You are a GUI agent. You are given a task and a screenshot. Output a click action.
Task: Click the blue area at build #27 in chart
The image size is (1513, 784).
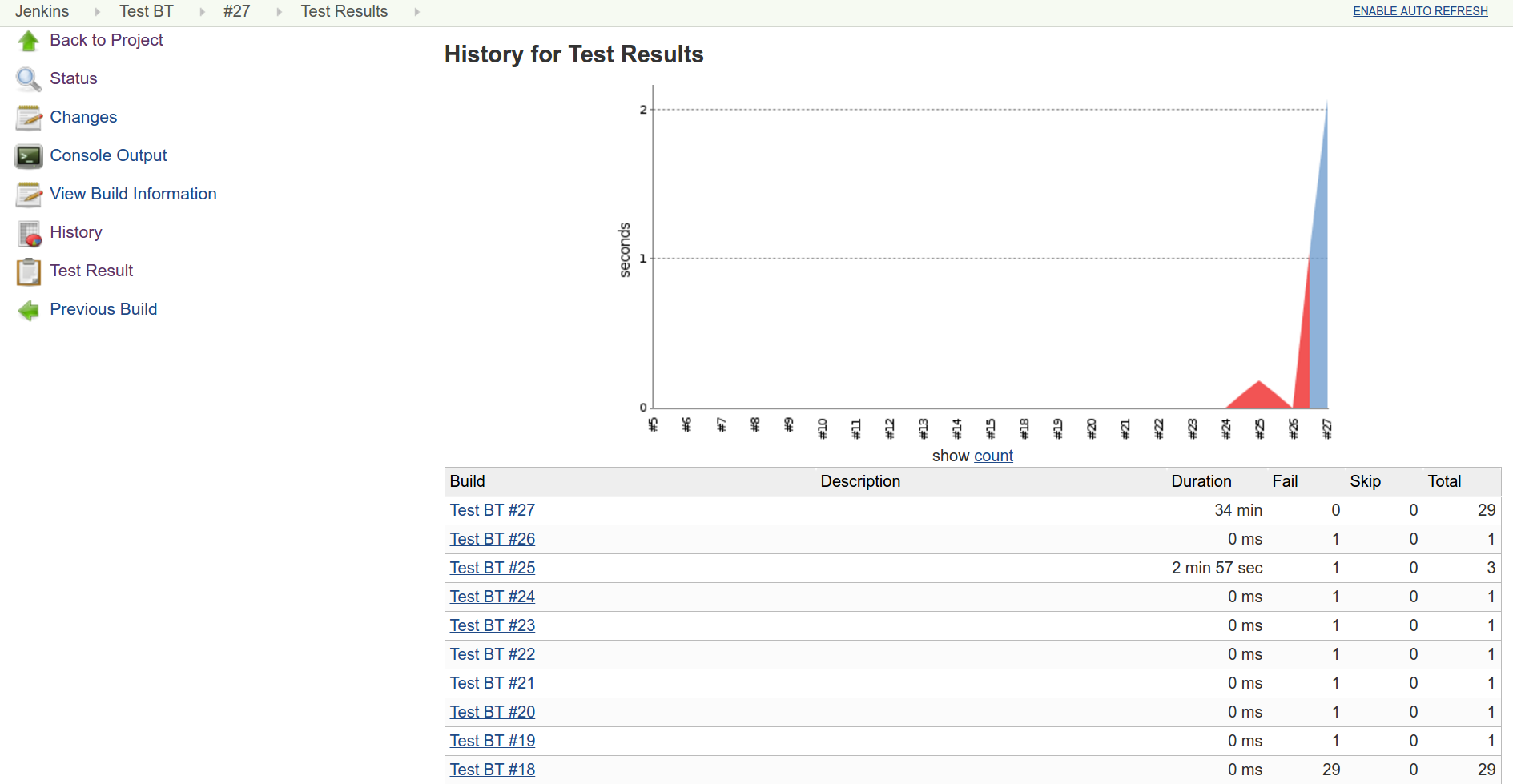point(1320,320)
